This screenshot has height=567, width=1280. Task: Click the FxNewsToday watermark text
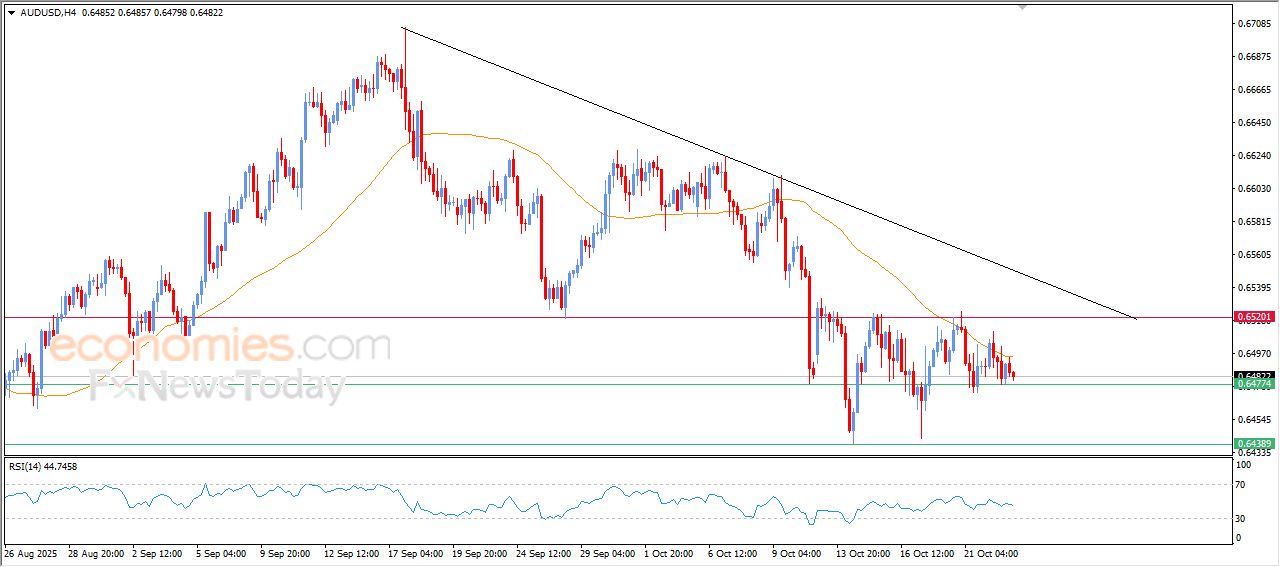(215, 385)
